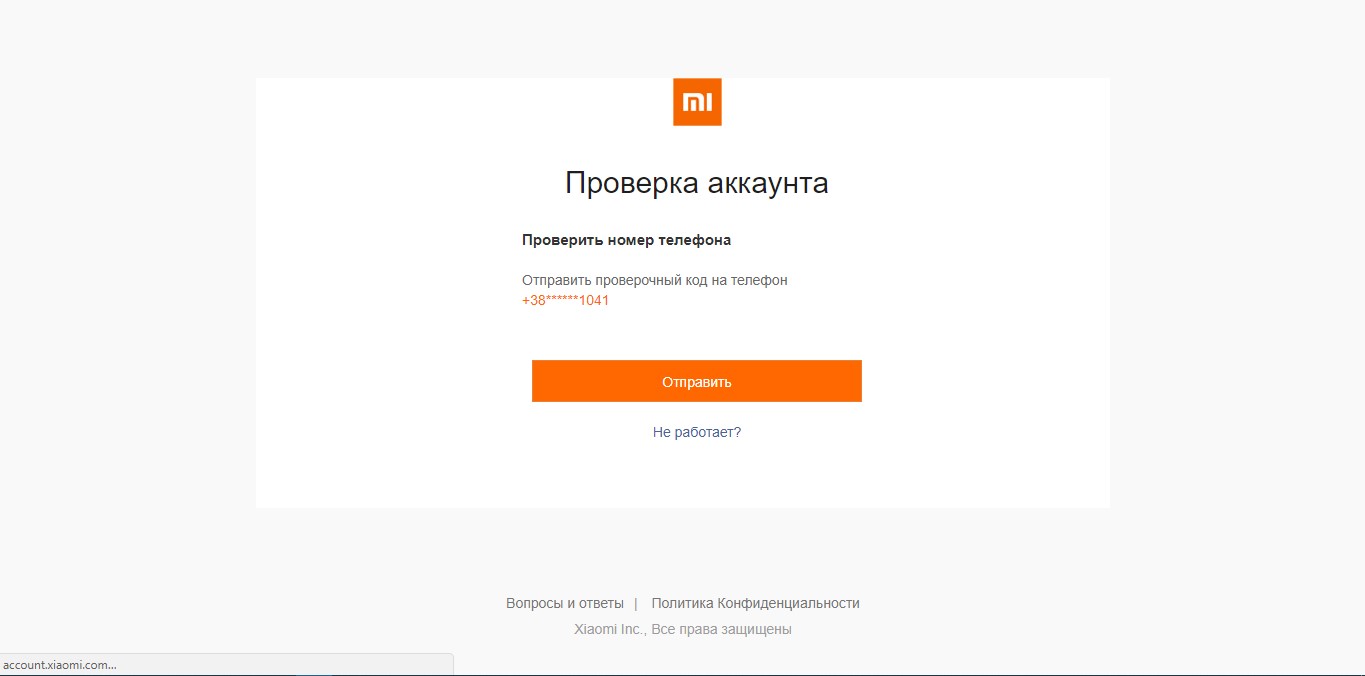Click the account.xiaomi.com status bar URL
1365x676 pixels.
click(x=60, y=665)
